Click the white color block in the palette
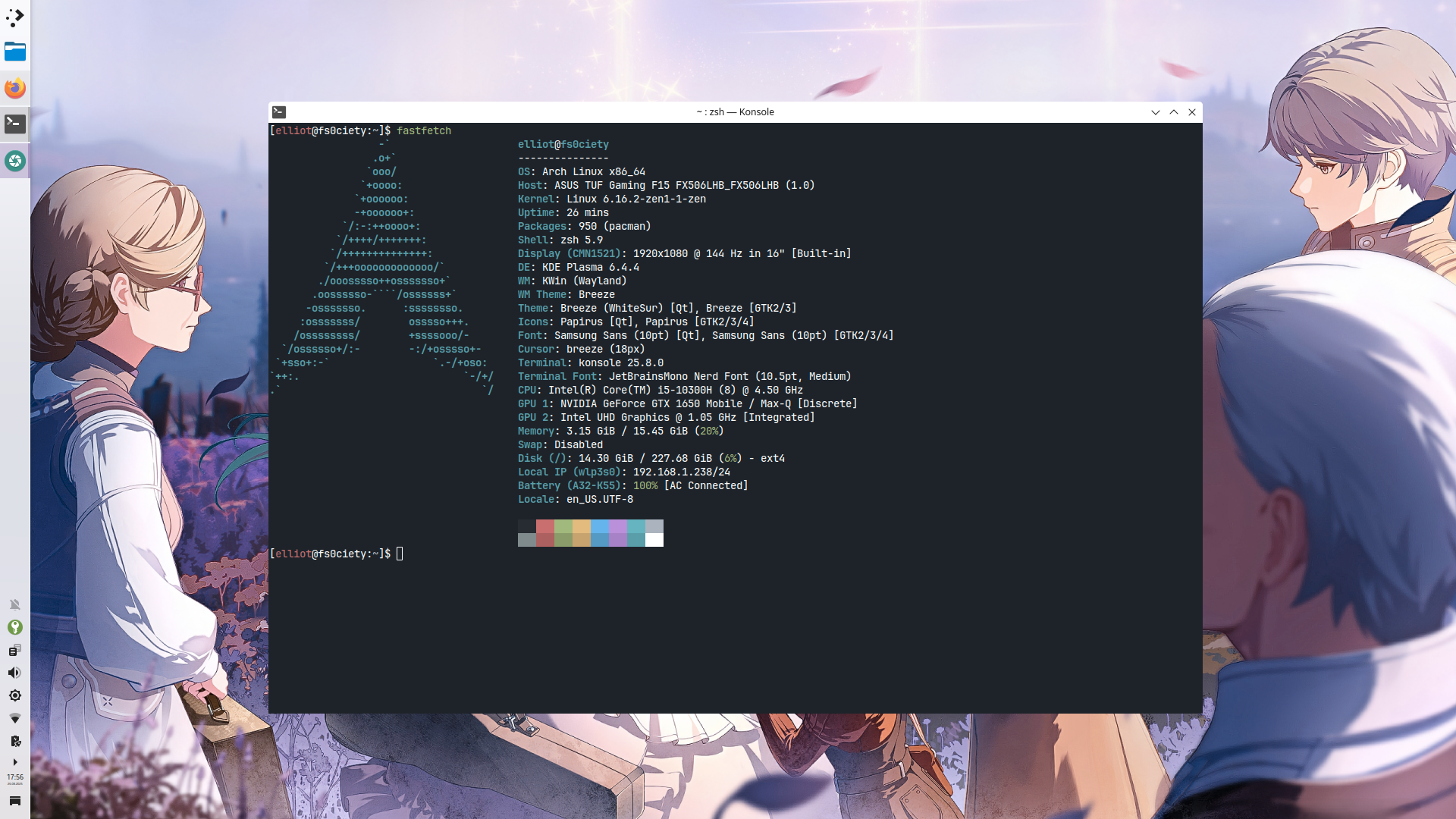The width and height of the screenshot is (1456, 819). (x=654, y=540)
